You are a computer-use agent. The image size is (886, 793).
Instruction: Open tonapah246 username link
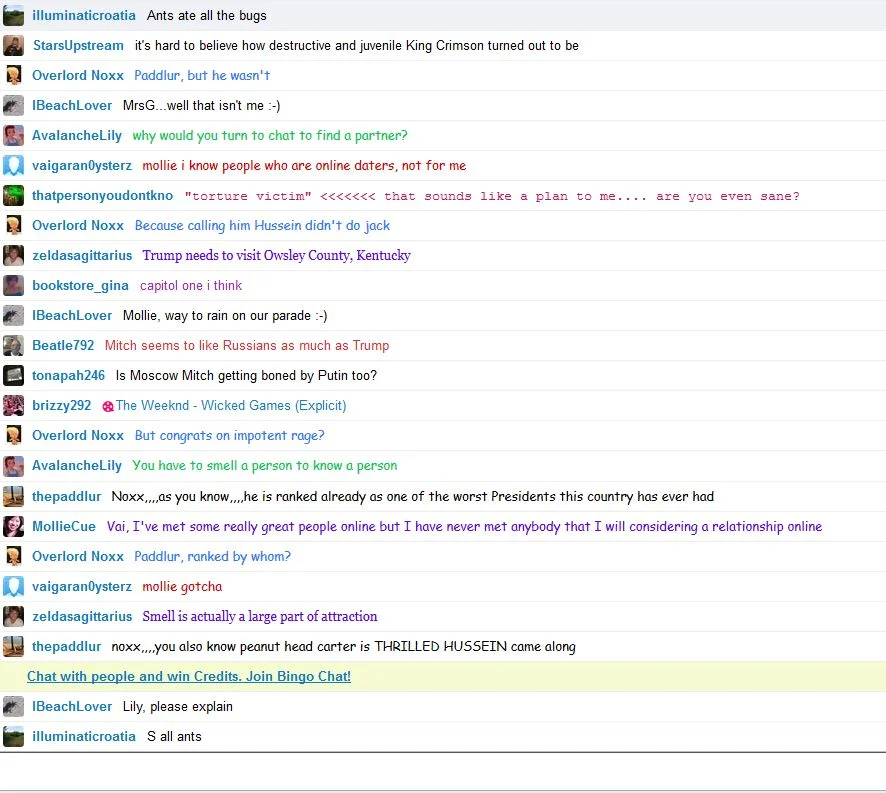click(68, 375)
